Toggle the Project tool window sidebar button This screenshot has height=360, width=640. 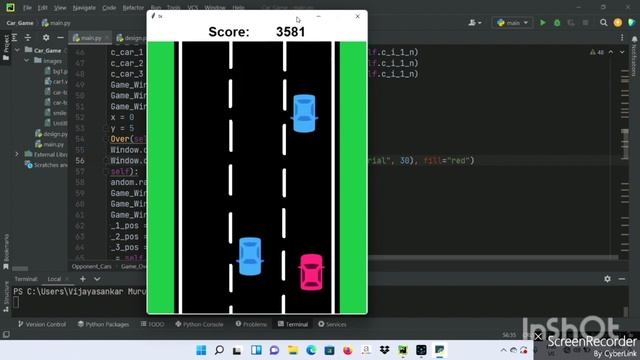point(6,47)
